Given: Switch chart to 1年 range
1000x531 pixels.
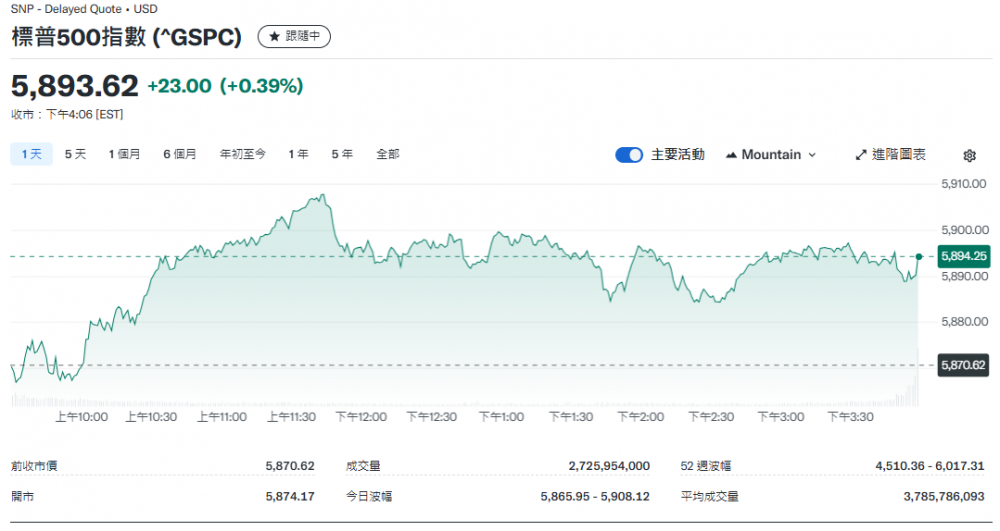Looking at the screenshot, I should tap(298, 154).
